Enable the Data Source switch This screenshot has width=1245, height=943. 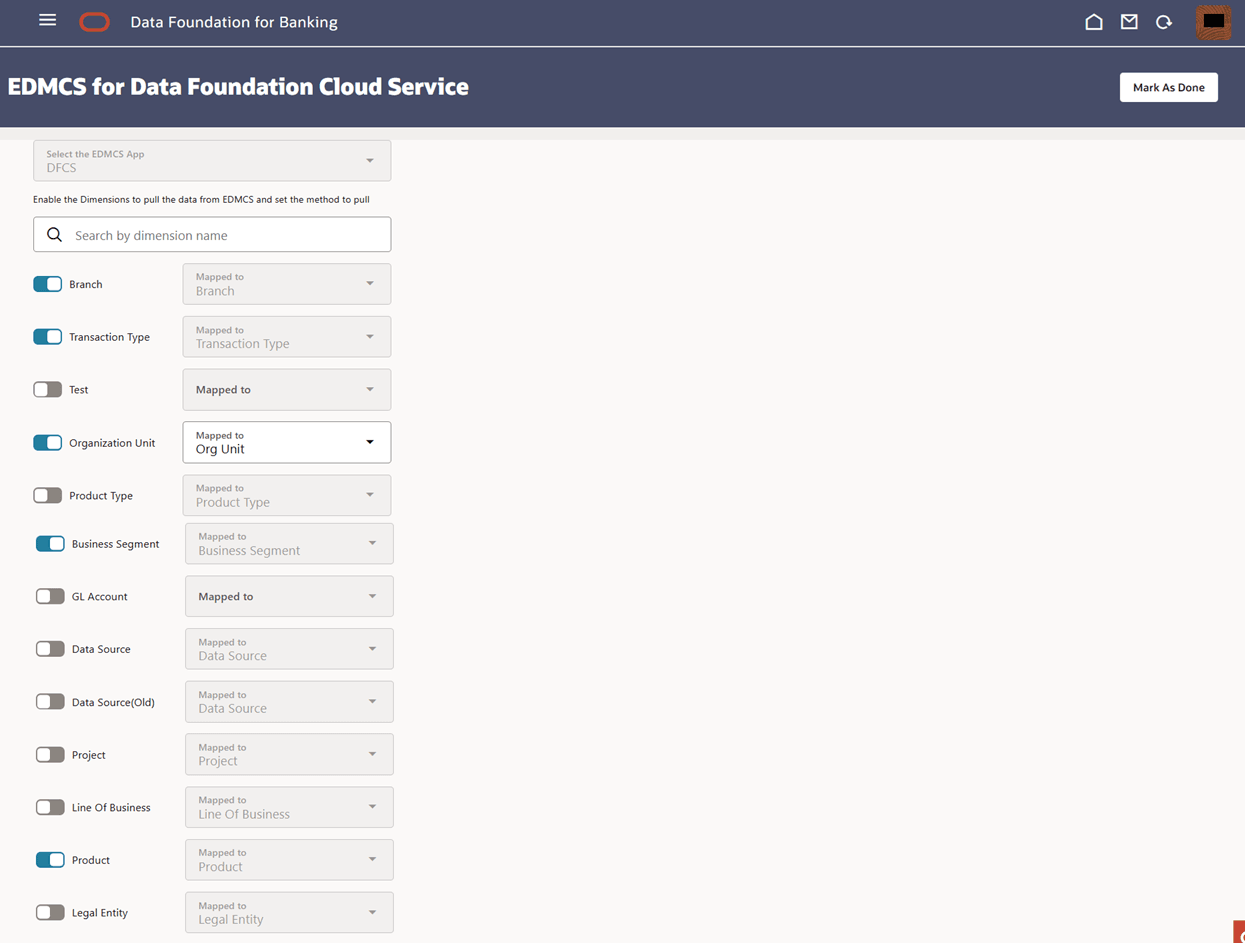tap(50, 649)
